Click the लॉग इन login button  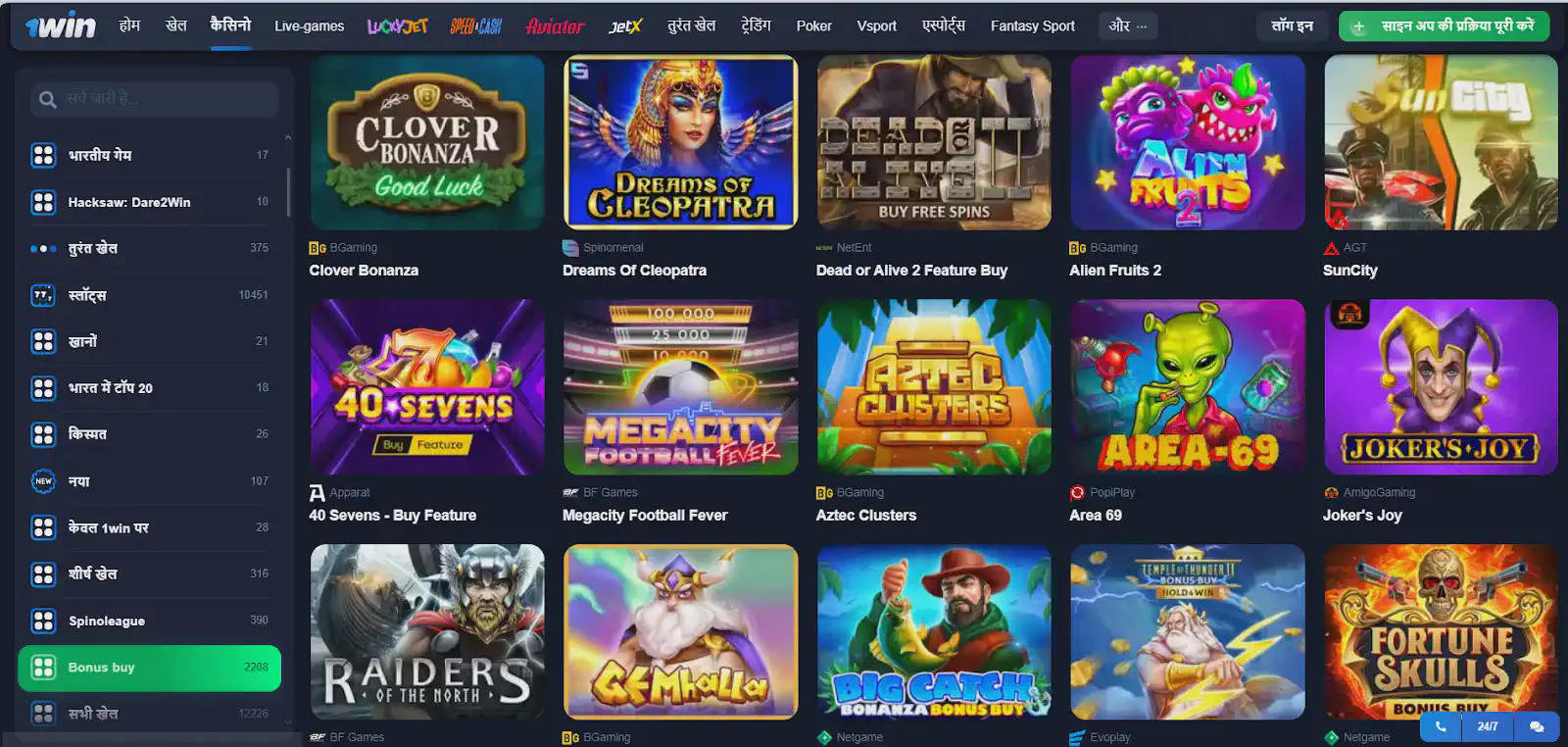[x=1292, y=26]
